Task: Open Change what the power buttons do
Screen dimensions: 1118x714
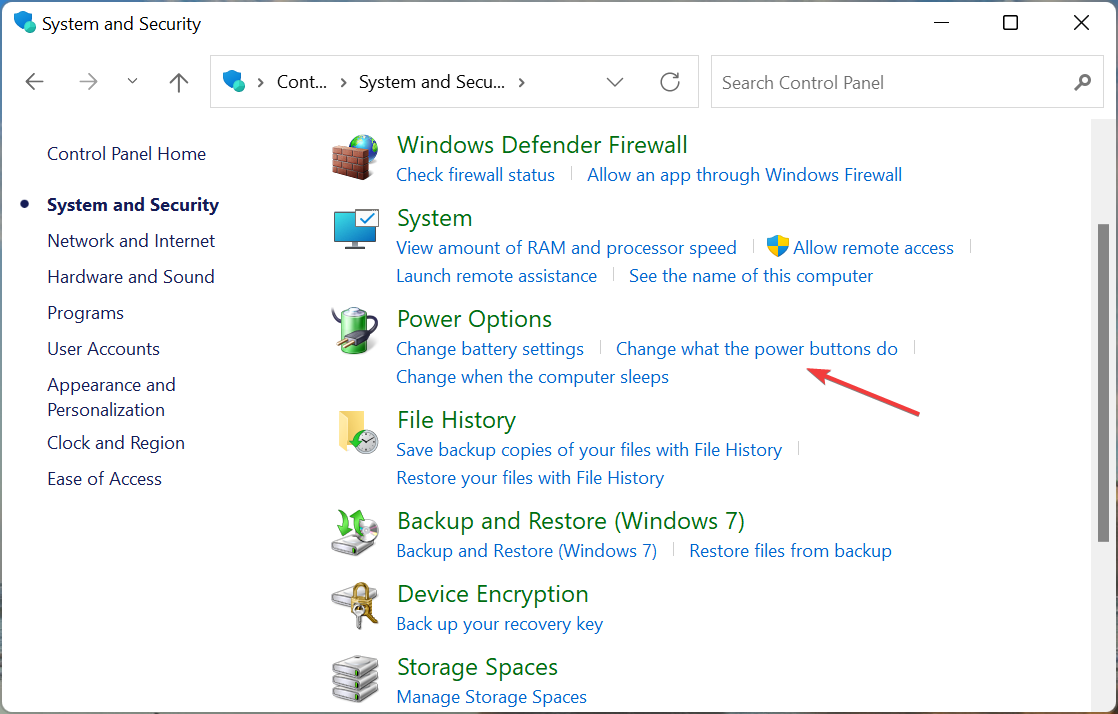Action: (757, 348)
